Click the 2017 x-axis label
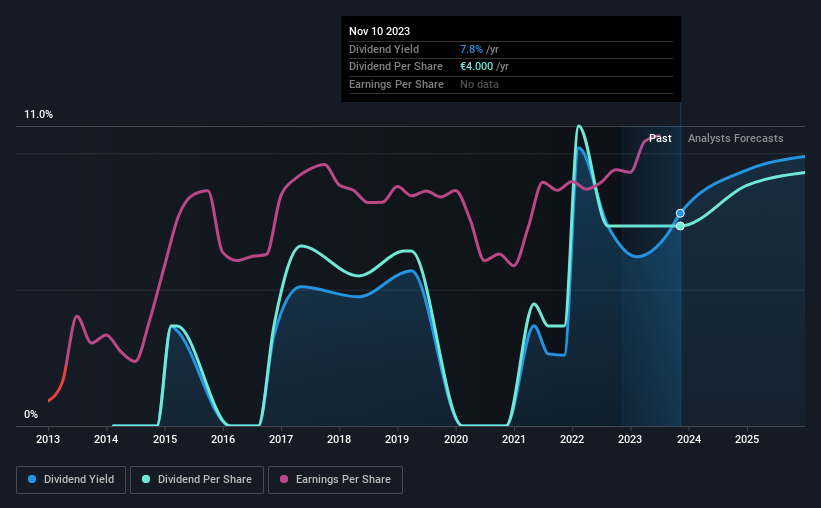 click(281, 439)
